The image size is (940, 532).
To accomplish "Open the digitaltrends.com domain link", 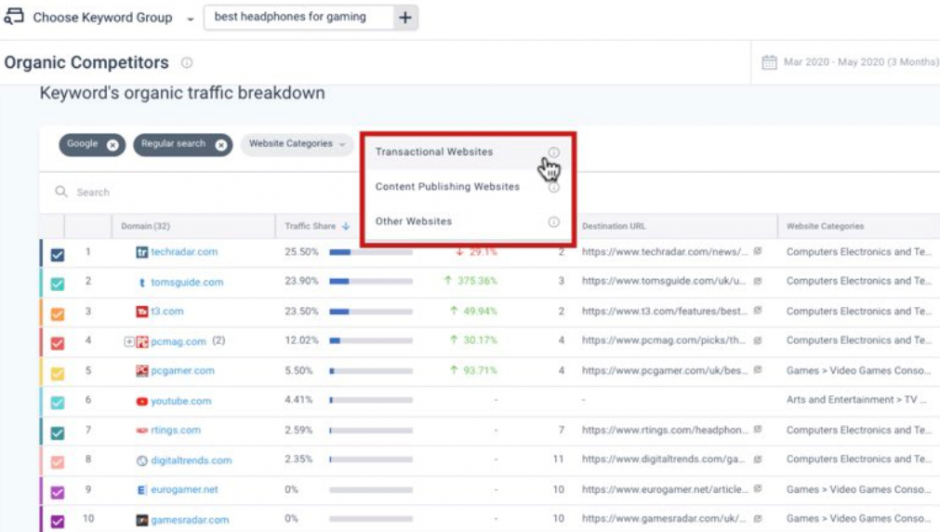I will click(191, 460).
